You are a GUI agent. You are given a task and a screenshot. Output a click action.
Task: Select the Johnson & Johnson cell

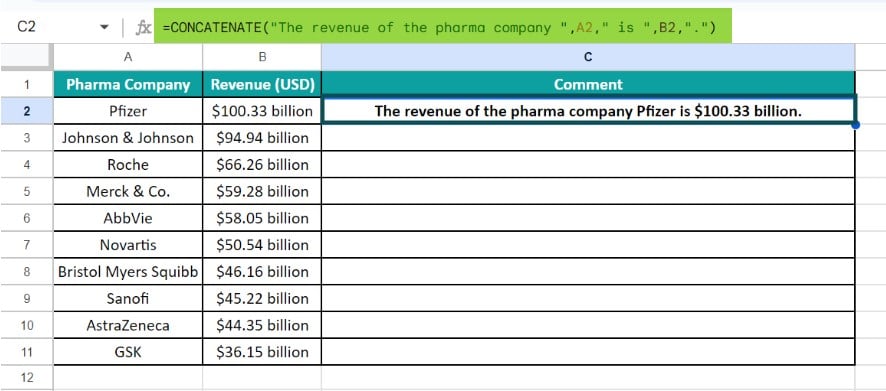pyautogui.click(x=128, y=138)
